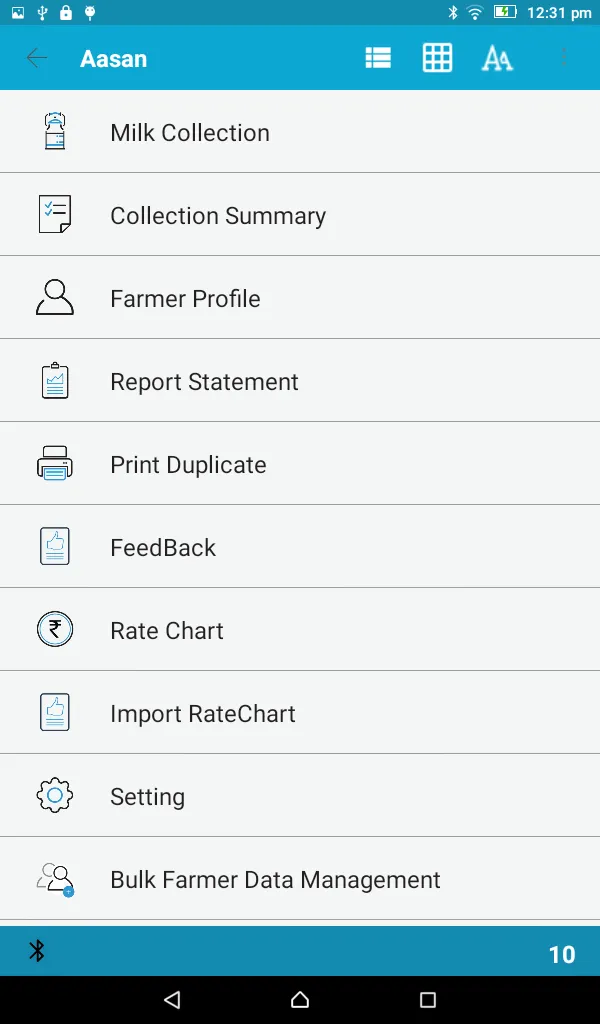Image resolution: width=600 pixels, height=1024 pixels.
Task: Tap the Collection Summary checklist icon
Action: tap(54, 214)
